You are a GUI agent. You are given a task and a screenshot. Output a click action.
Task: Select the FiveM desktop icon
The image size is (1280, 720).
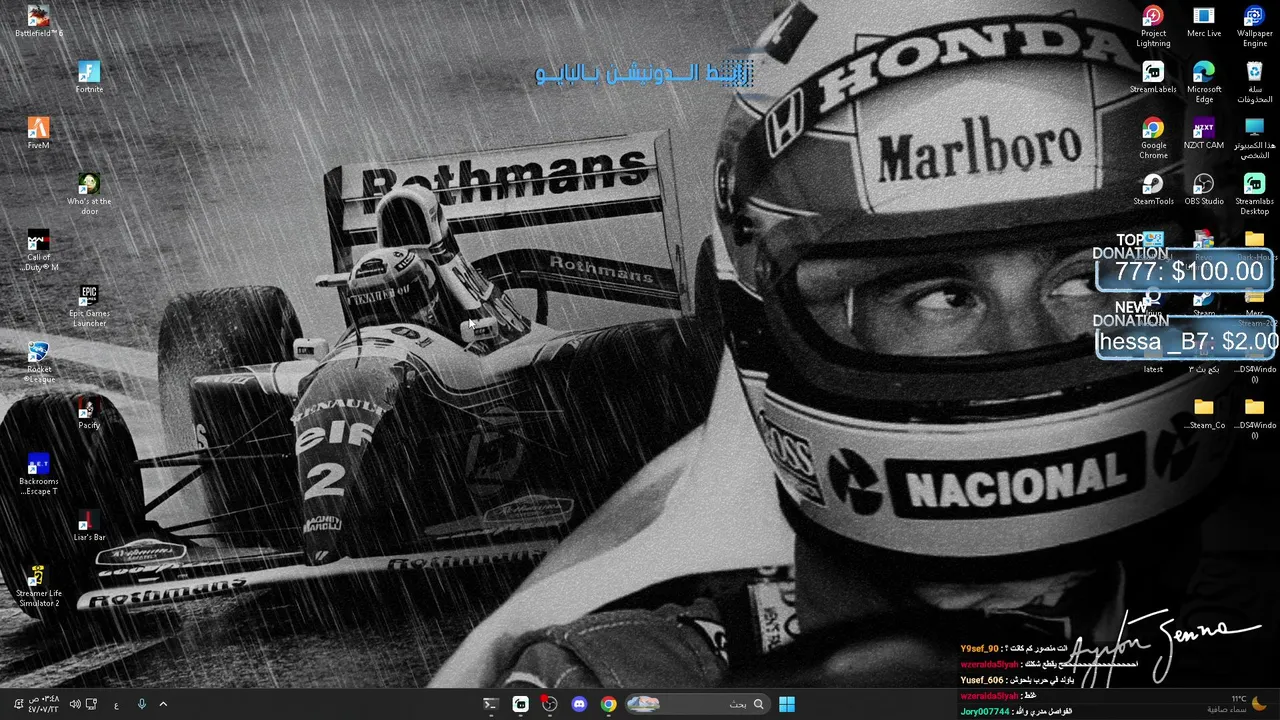tap(38, 134)
